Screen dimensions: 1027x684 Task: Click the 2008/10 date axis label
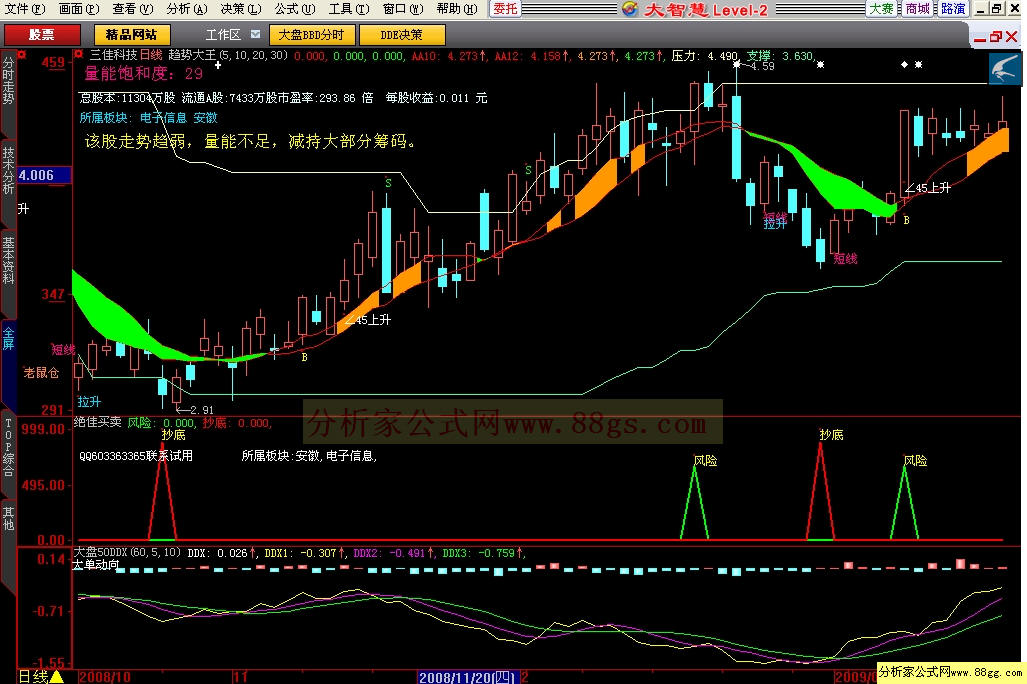coord(105,677)
